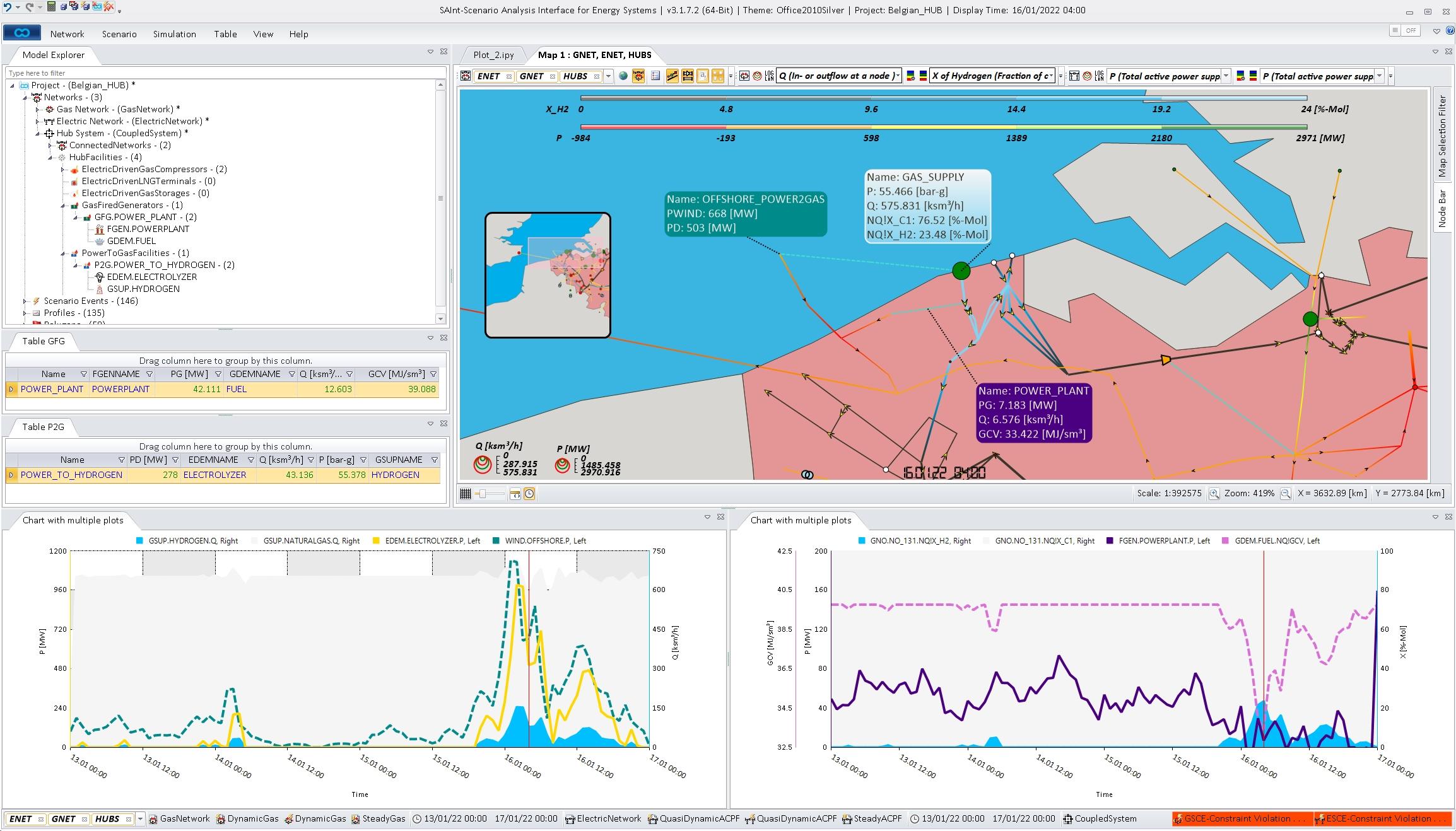This screenshot has width=1456, height=831.
Task: Click the Map Selection Filter side button
Action: (x=1442, y=136)
